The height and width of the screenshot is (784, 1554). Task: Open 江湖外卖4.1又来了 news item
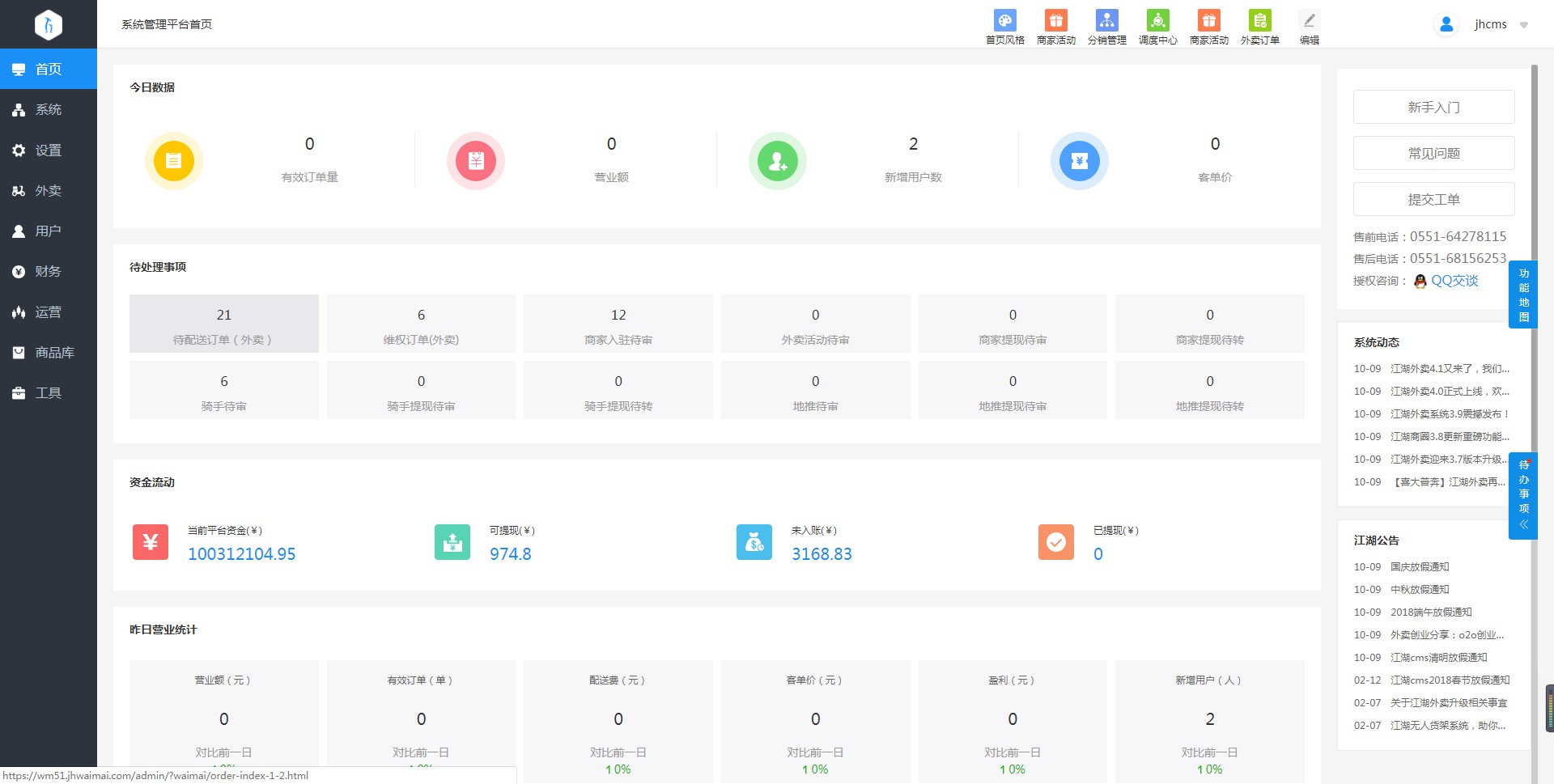[1450, 369]
